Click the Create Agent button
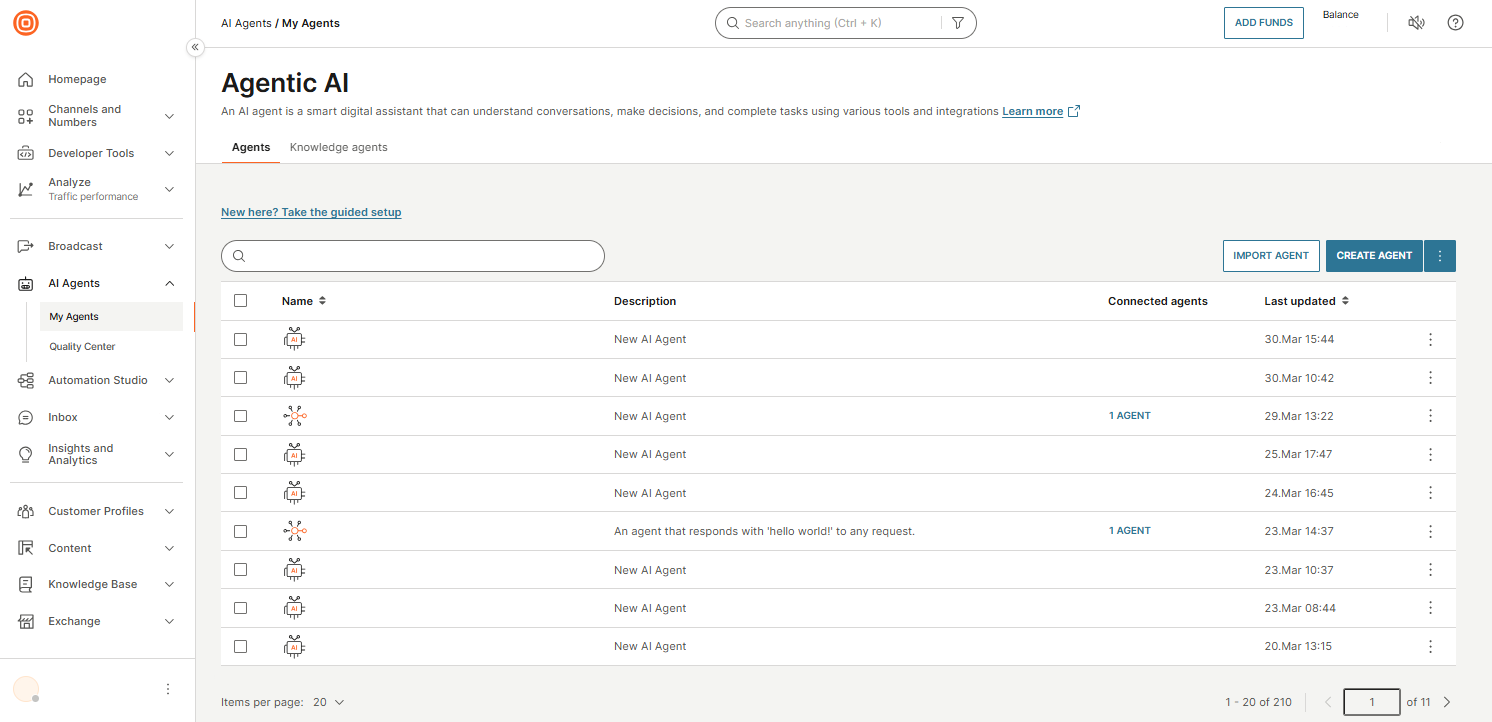This screenshot has height=722, width=1492. click(x=1373, y=256)
